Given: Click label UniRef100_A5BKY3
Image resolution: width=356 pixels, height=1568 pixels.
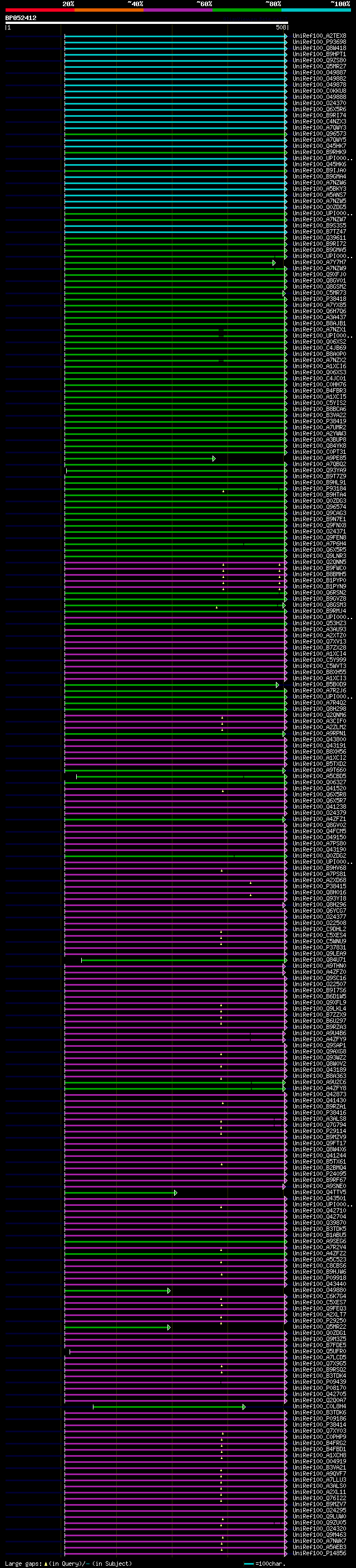Looking at the screenshot, I should pyautogui.click(x=319, y=189).
